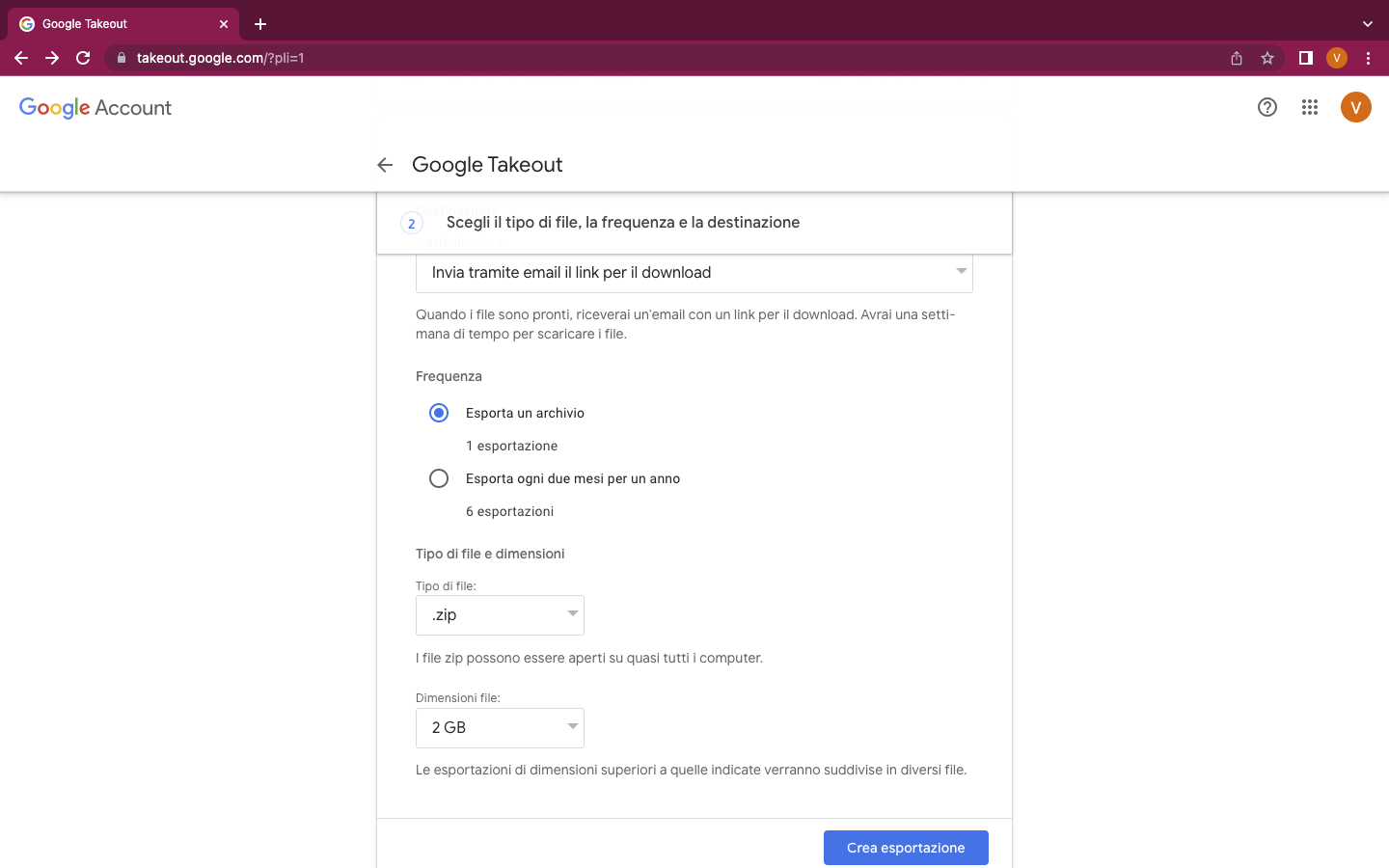Click the back arrow next to Google Takeout title
Screen dimensions: 1389x868
point(385,165)
